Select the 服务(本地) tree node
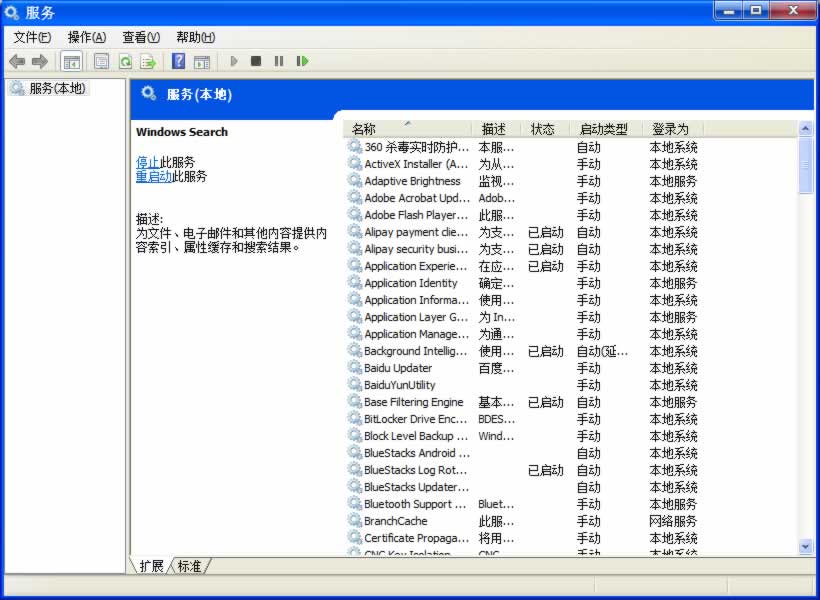This screenshot has height=600, width=820. tap(49, 88)
